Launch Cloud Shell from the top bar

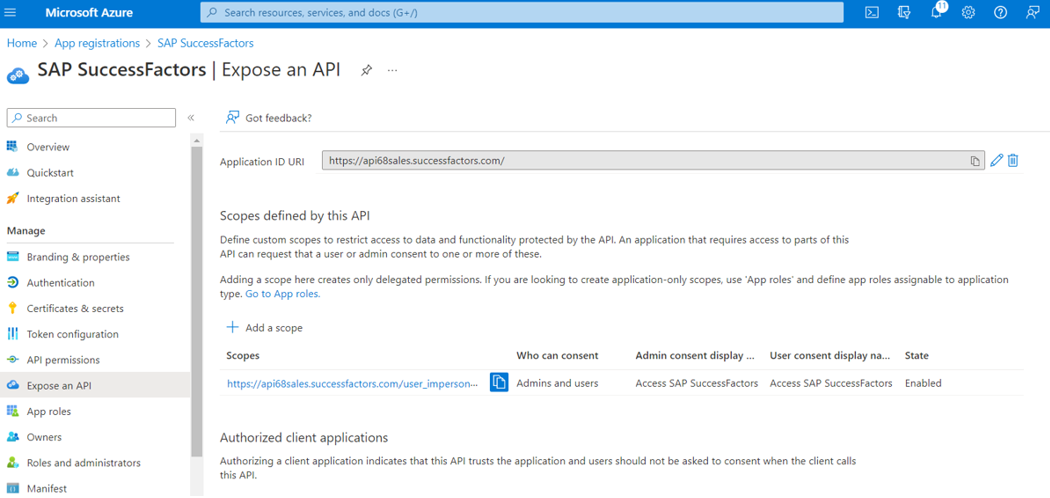(x=872, y=13)
